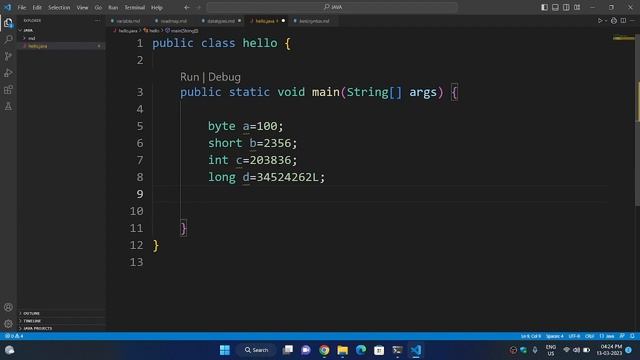Click the VS Code logo in title bar
This screenshot has height=360, width=640.
point(7,7)
